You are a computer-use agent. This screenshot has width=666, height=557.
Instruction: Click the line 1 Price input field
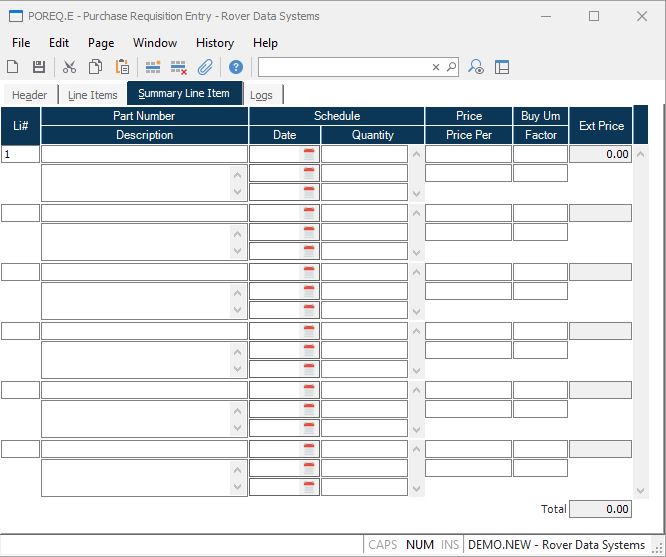click(468, 154)
